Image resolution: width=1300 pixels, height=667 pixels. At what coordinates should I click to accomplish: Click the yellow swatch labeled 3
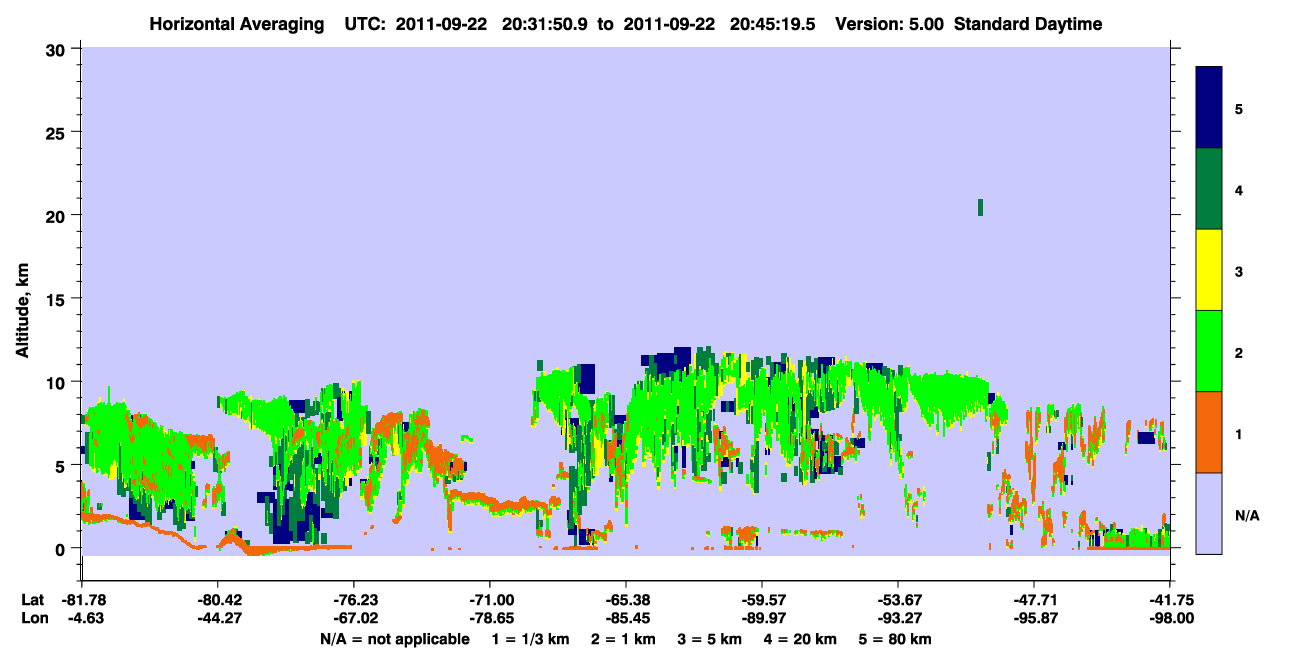(x=1209, y=270)
